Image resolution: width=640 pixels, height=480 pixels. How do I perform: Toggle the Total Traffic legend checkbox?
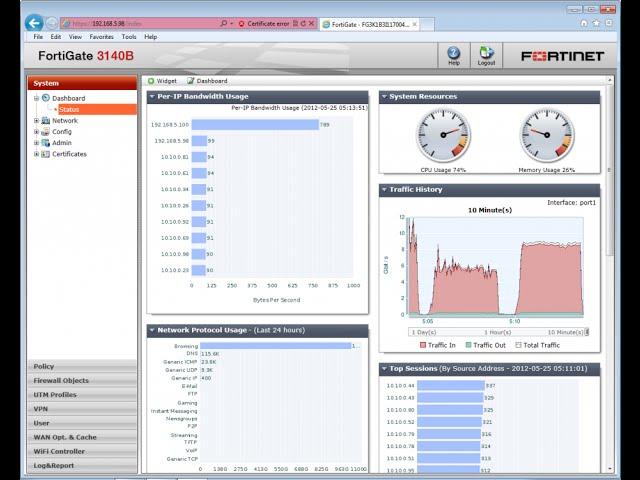[518, 345]
